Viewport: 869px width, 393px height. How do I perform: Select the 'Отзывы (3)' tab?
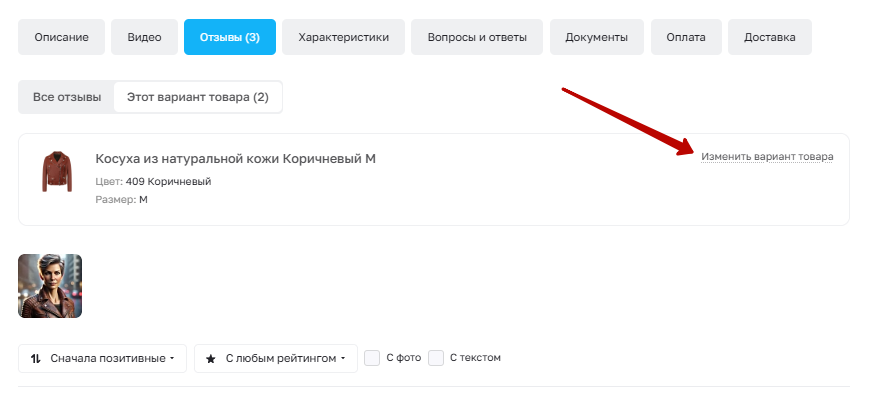230,37
